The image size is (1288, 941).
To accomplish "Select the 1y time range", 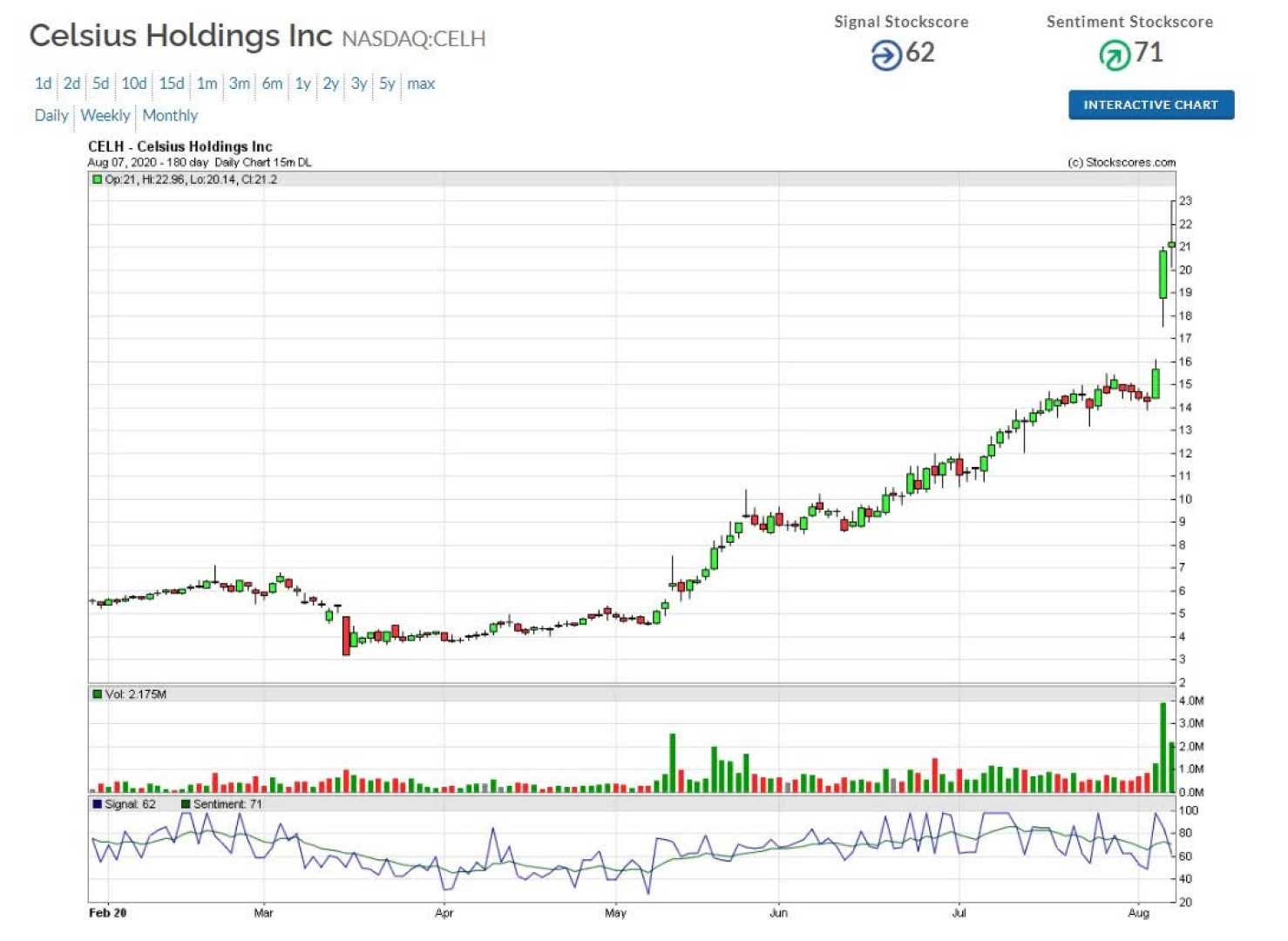I will [x=302, y=84].
